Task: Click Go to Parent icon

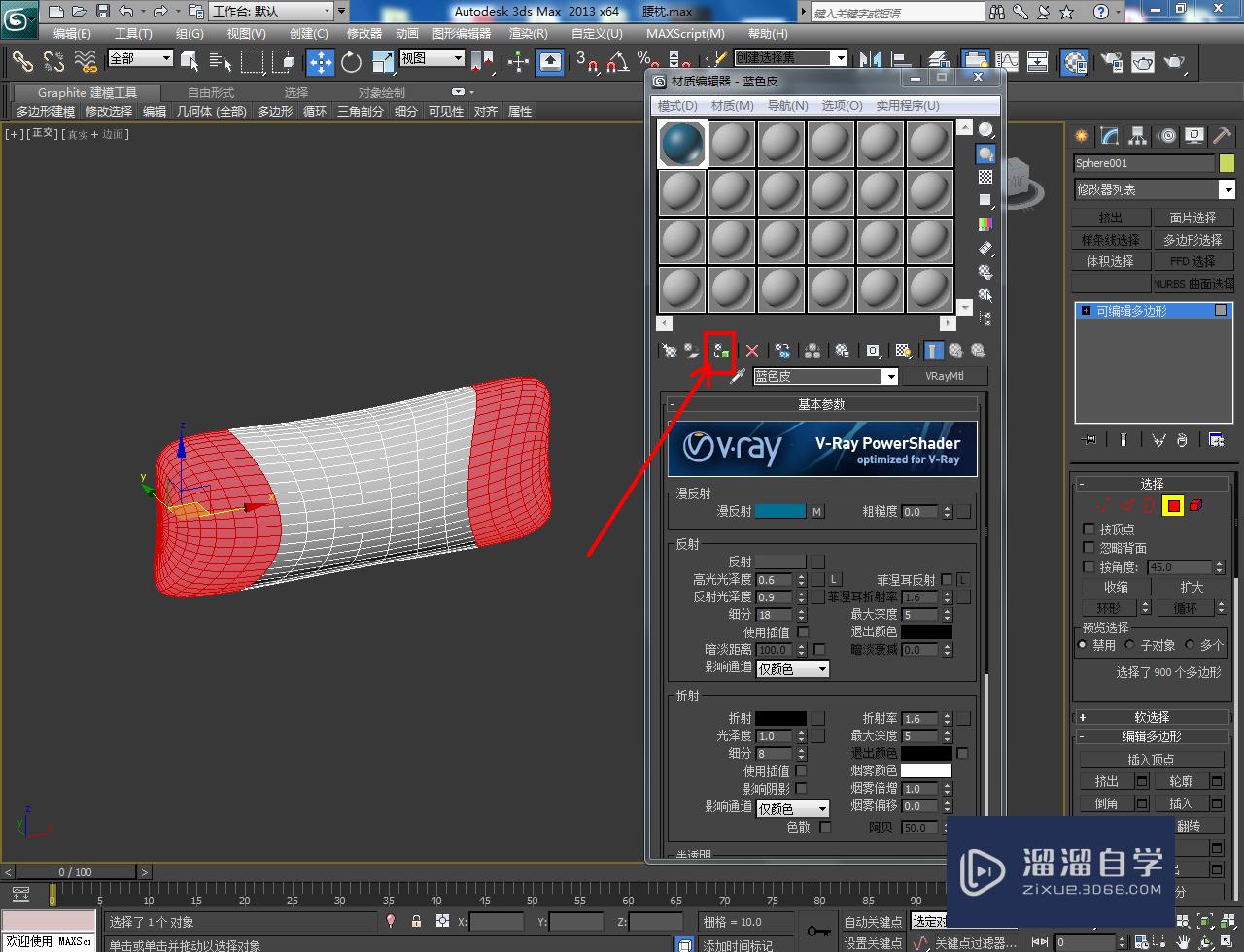Action: coord(955,351)
